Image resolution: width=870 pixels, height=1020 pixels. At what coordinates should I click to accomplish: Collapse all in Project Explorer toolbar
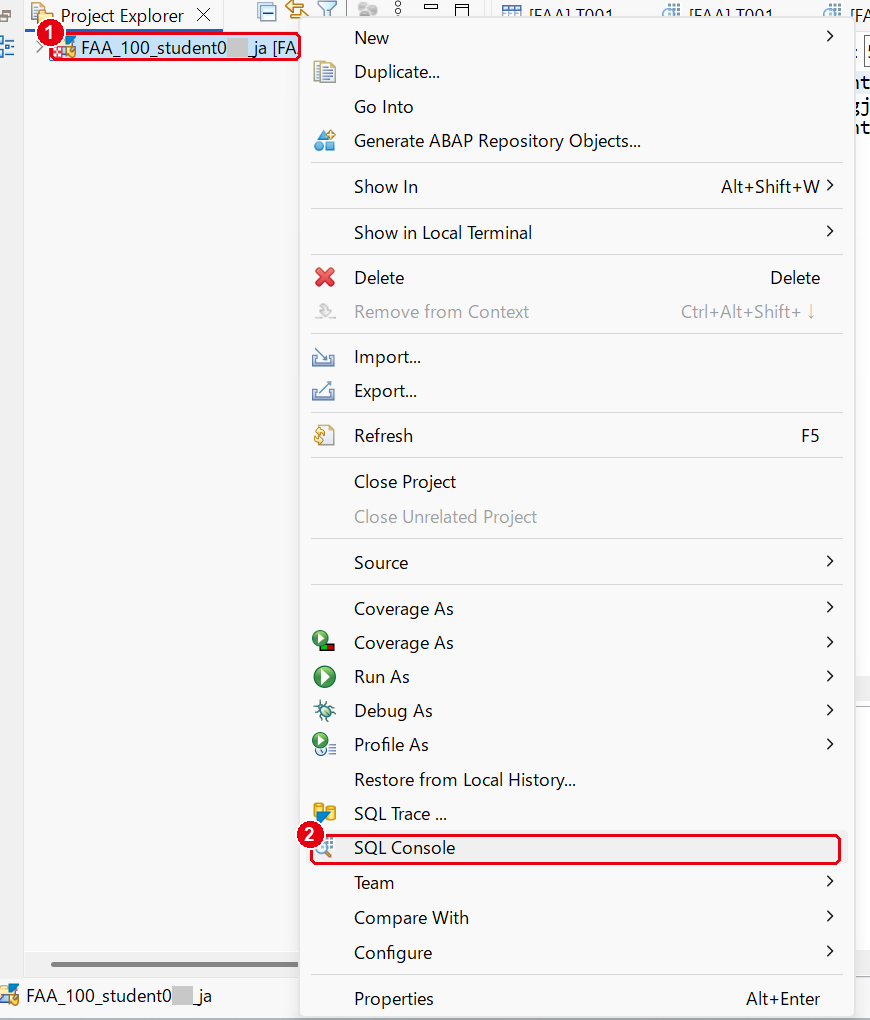[267, 11]
